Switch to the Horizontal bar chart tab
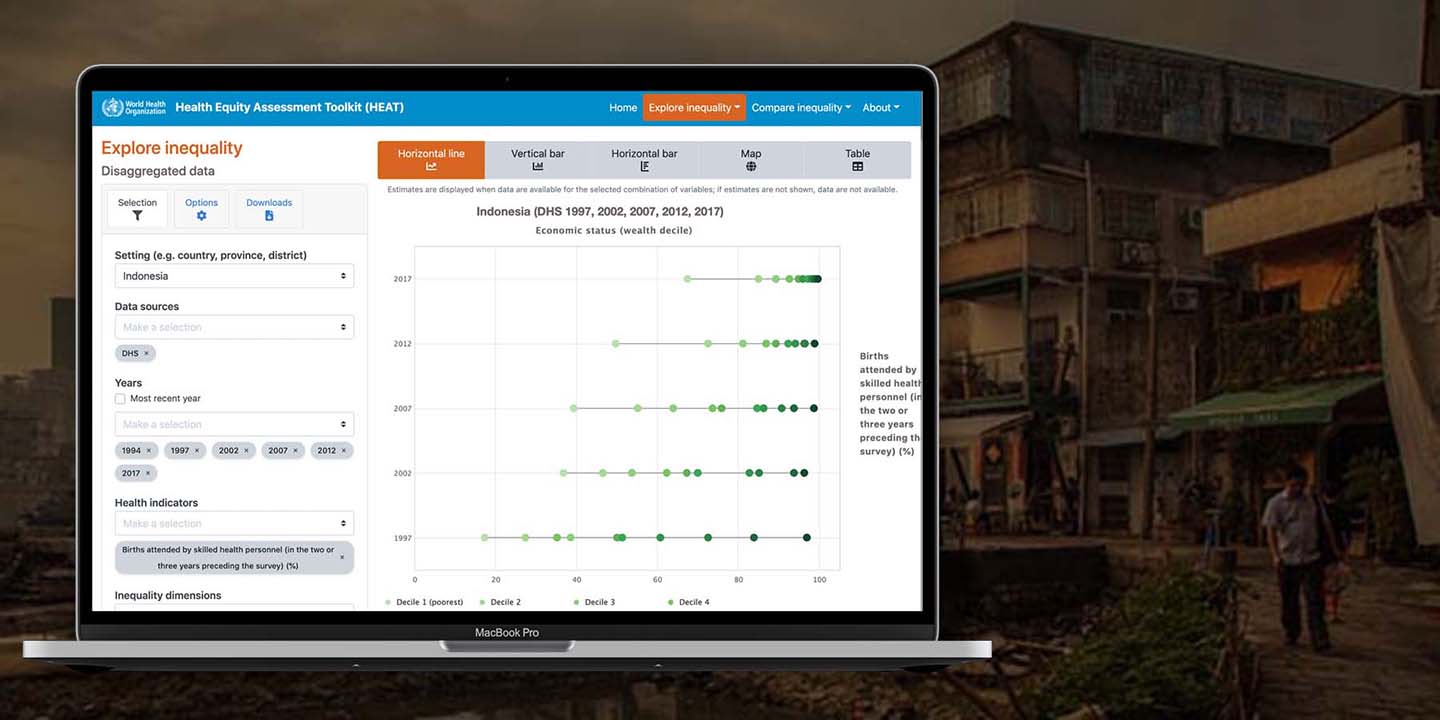Viewport: 1440px width, 720px height. click(644, 160)
